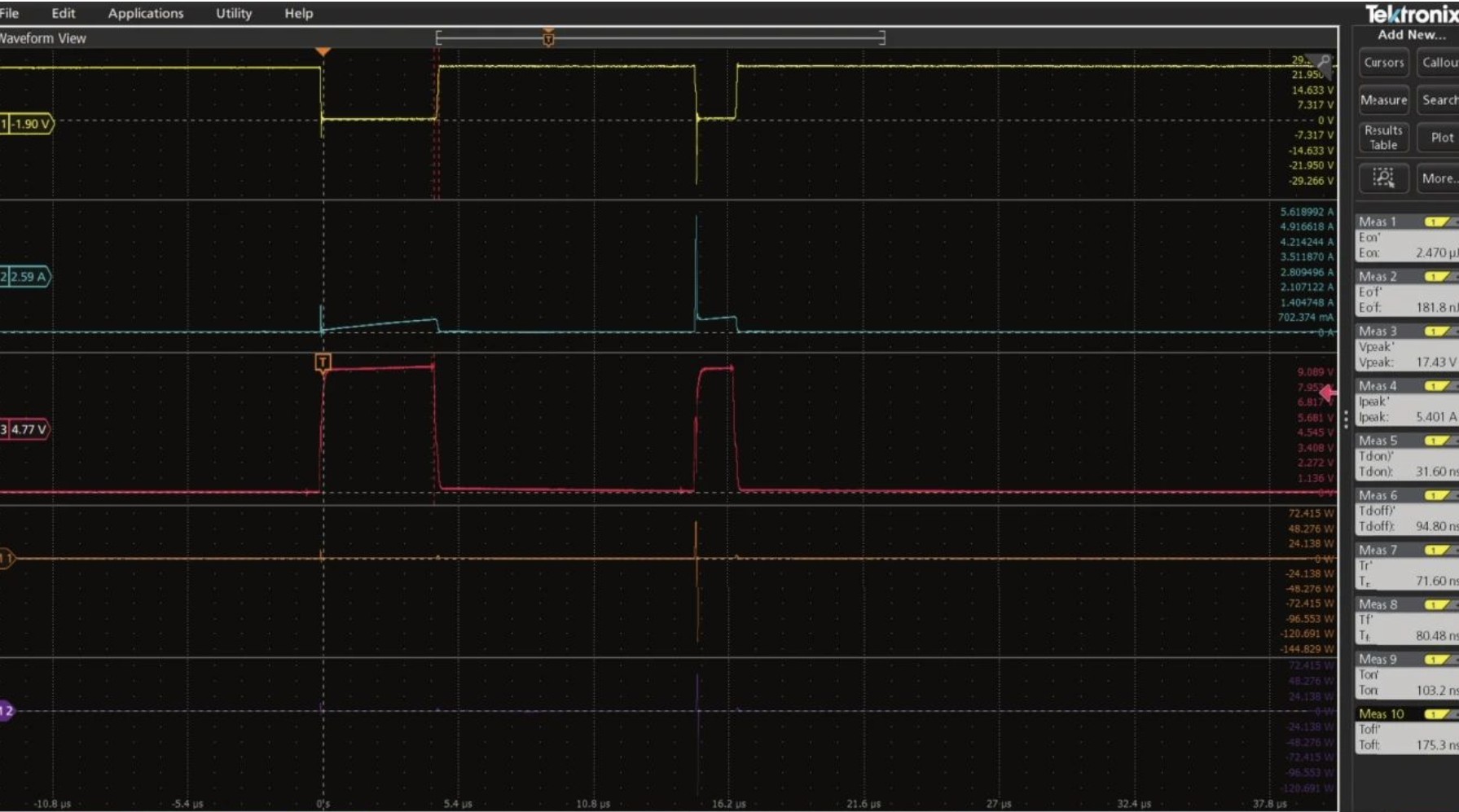Click the Add New label
This screenshot has width=1459, height=812.
1411,34
